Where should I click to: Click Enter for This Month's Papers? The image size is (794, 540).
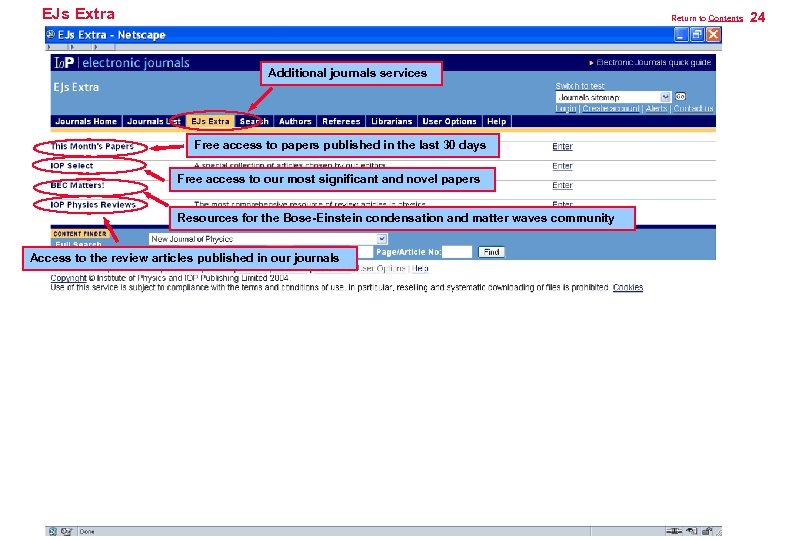point(562,146)
